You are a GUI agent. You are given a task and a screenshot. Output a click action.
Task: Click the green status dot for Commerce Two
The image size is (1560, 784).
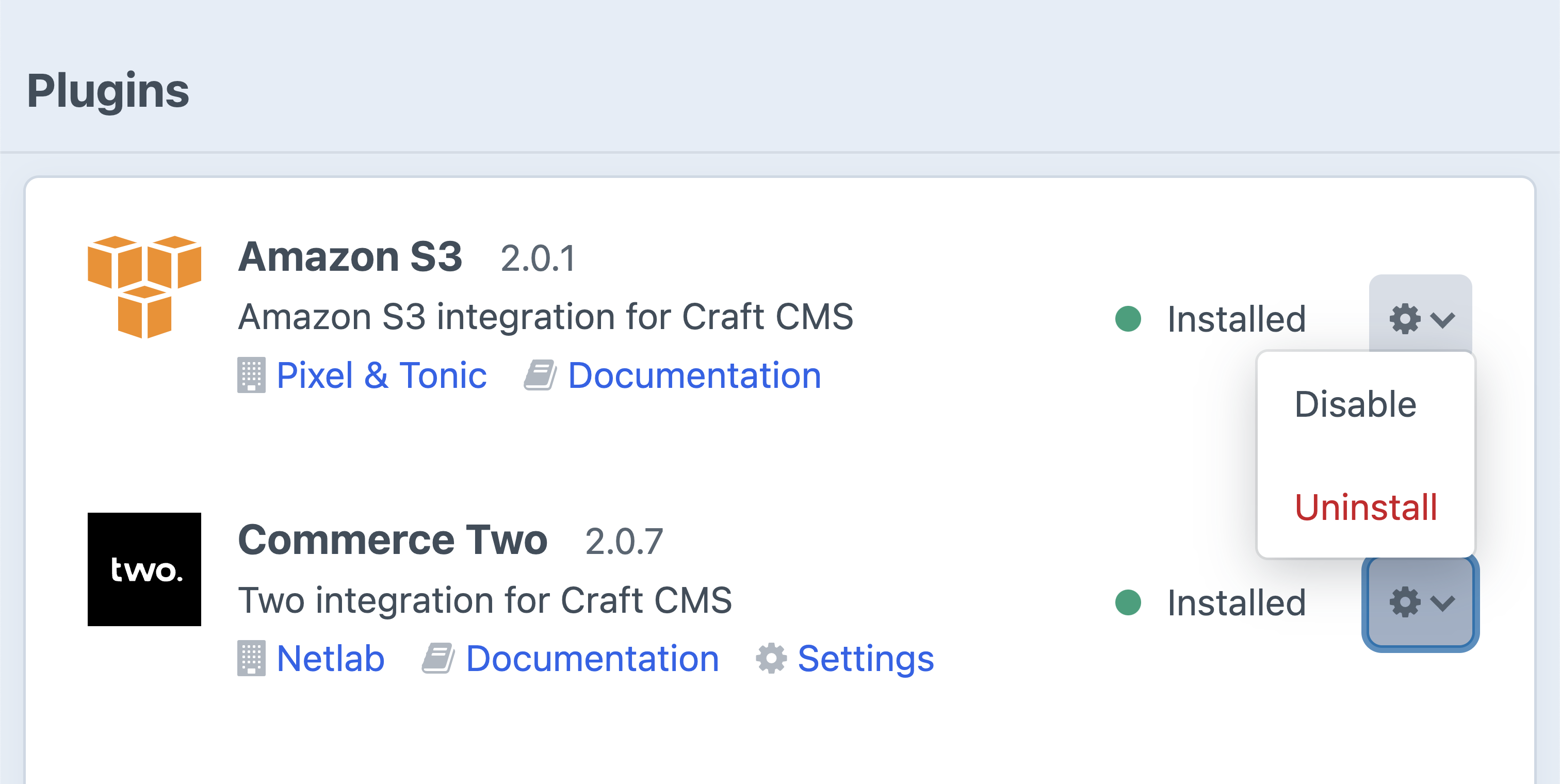pos(1128,602)
